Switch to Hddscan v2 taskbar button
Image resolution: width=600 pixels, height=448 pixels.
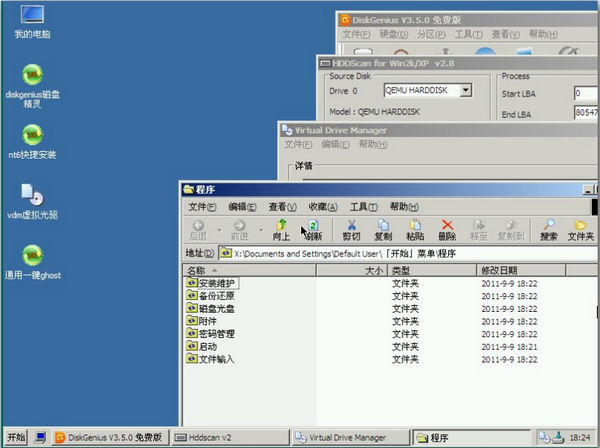pyautogui.click(x=231, y=437)
